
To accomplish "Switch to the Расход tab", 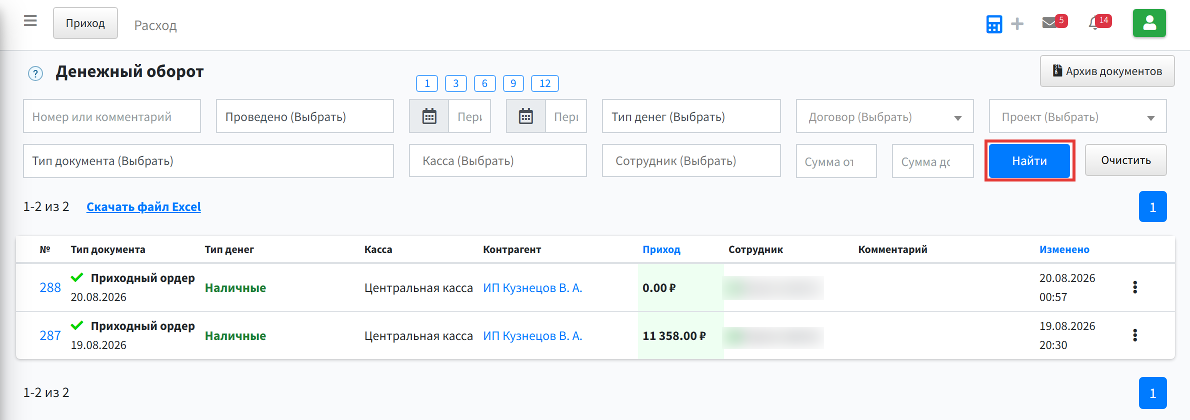I will (156, 25).
